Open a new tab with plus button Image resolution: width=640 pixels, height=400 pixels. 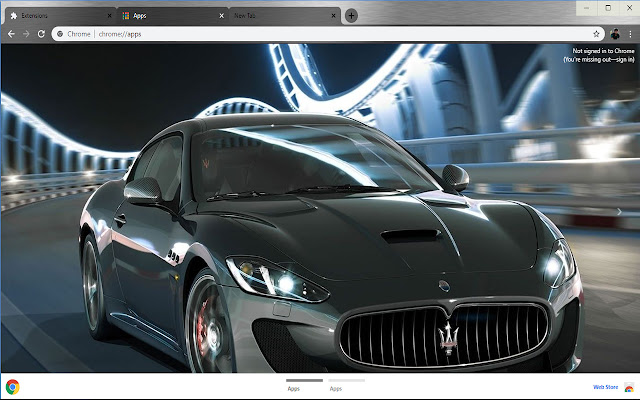click(x=351, y=16)
